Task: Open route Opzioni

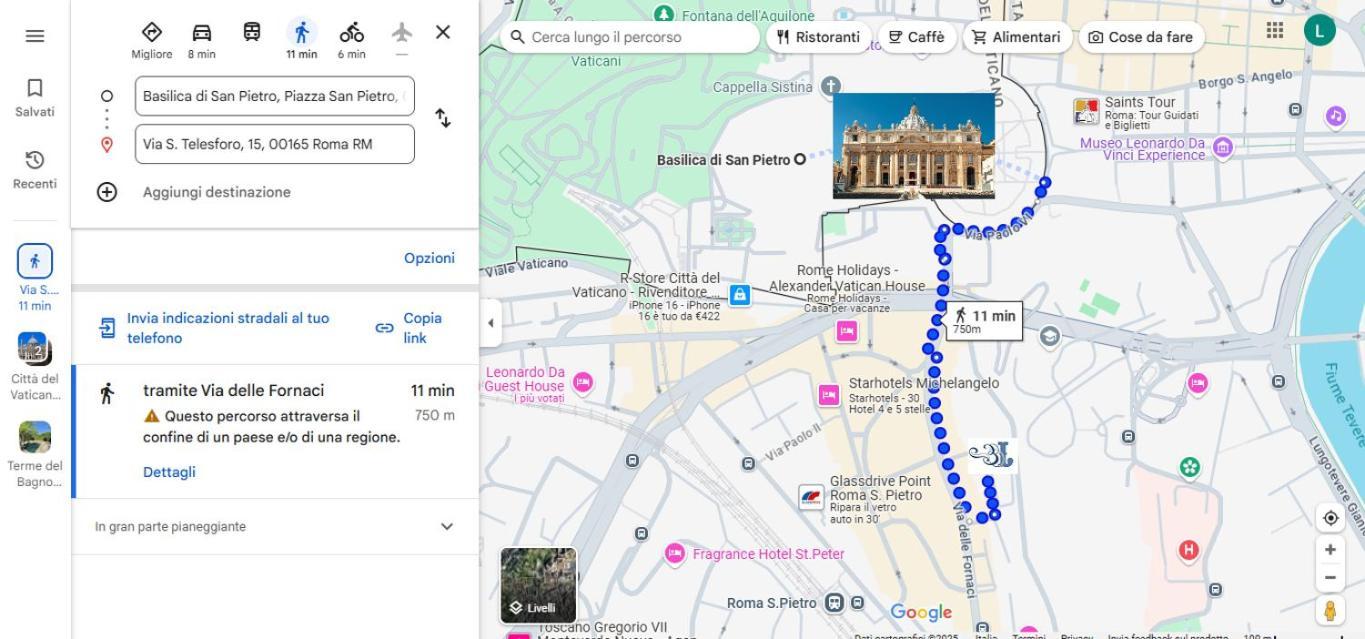Action: (x=429, y=258)
